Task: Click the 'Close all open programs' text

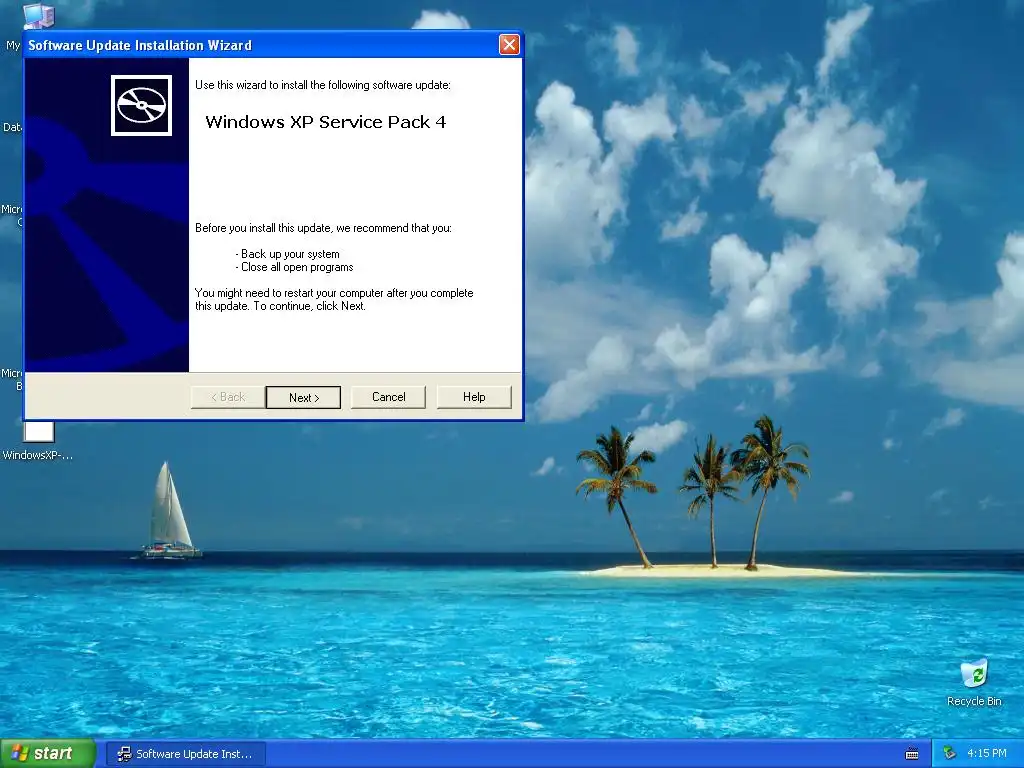Action: [x=297, y=267]
